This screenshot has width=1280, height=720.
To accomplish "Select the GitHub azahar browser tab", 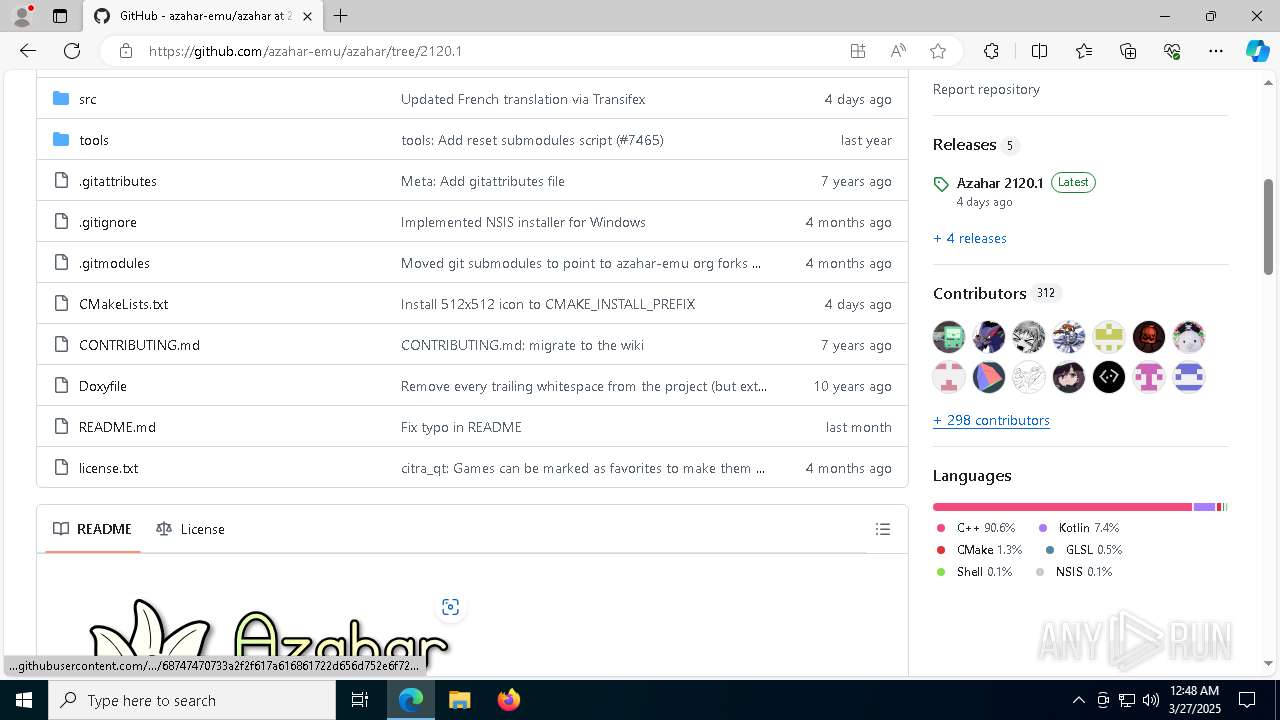I will pos(204,16).
